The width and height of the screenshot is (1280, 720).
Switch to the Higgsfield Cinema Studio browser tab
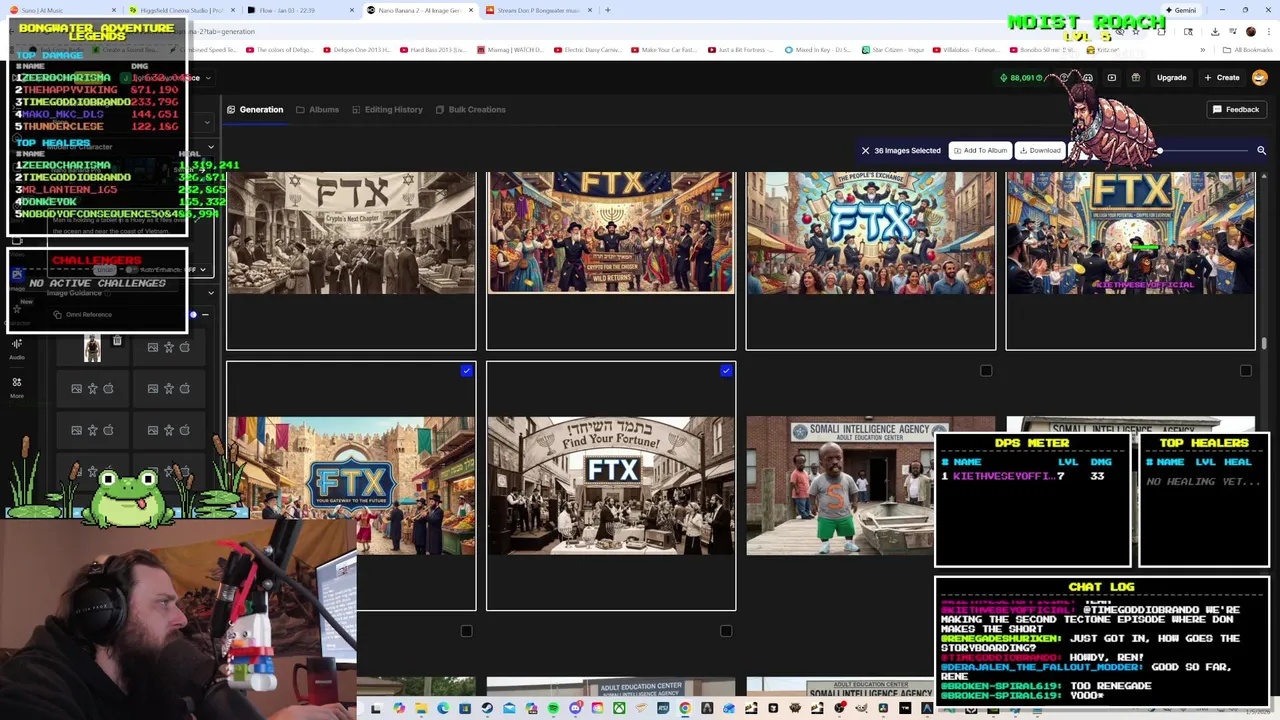183,10
